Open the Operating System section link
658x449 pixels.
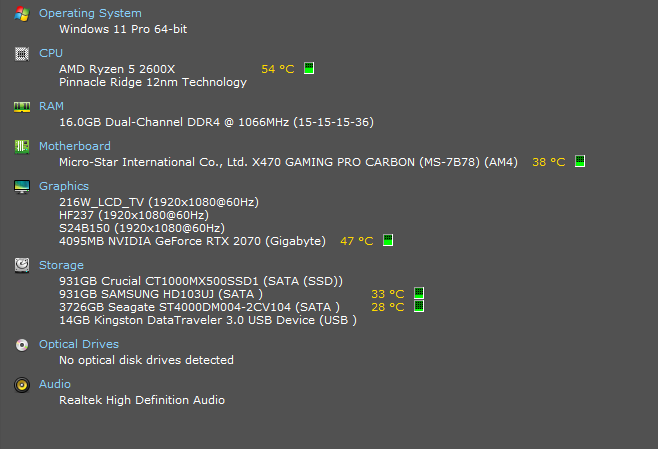pos(90,13)
